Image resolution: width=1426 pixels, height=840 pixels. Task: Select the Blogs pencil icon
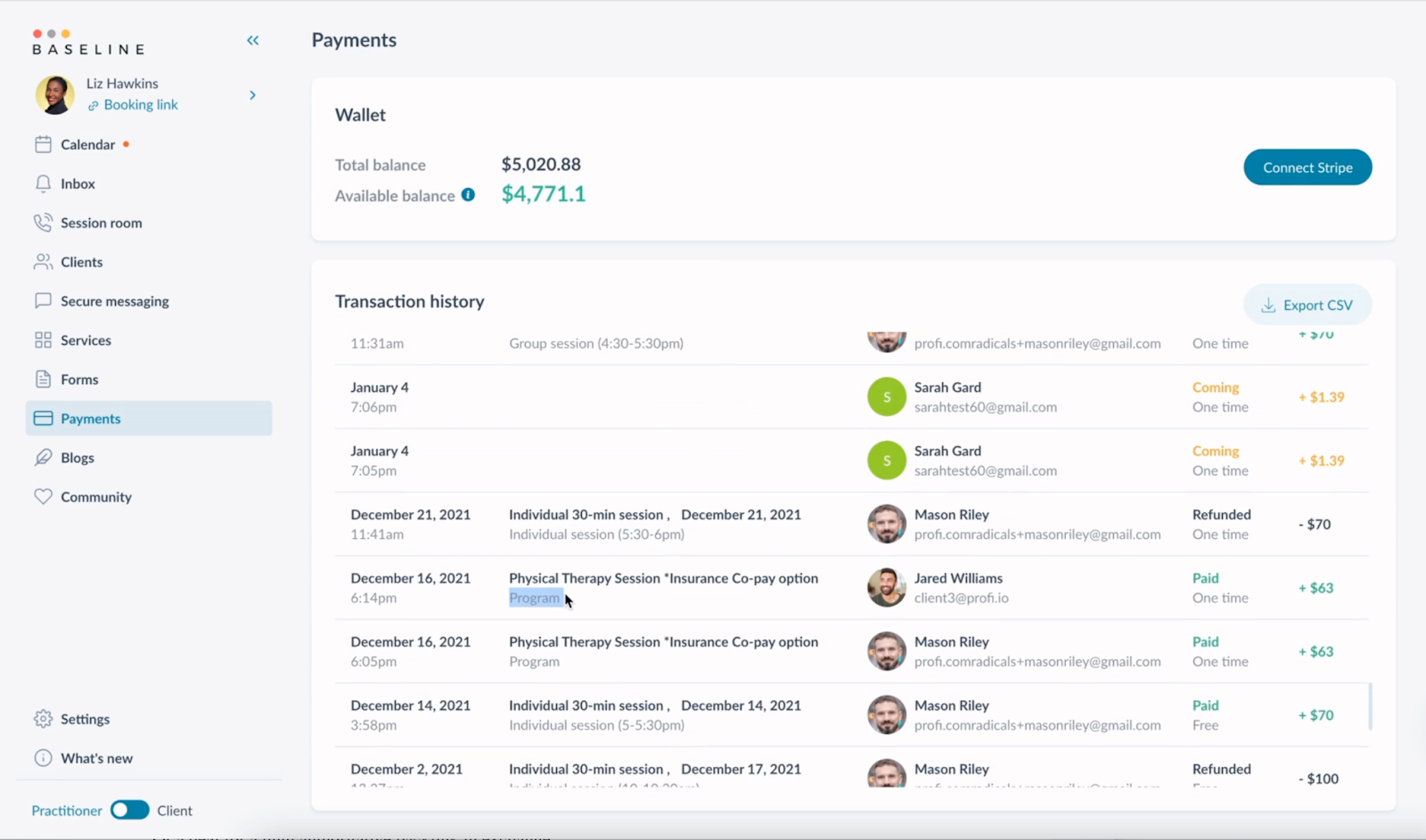pyautogui.click(x=43, y=457)
